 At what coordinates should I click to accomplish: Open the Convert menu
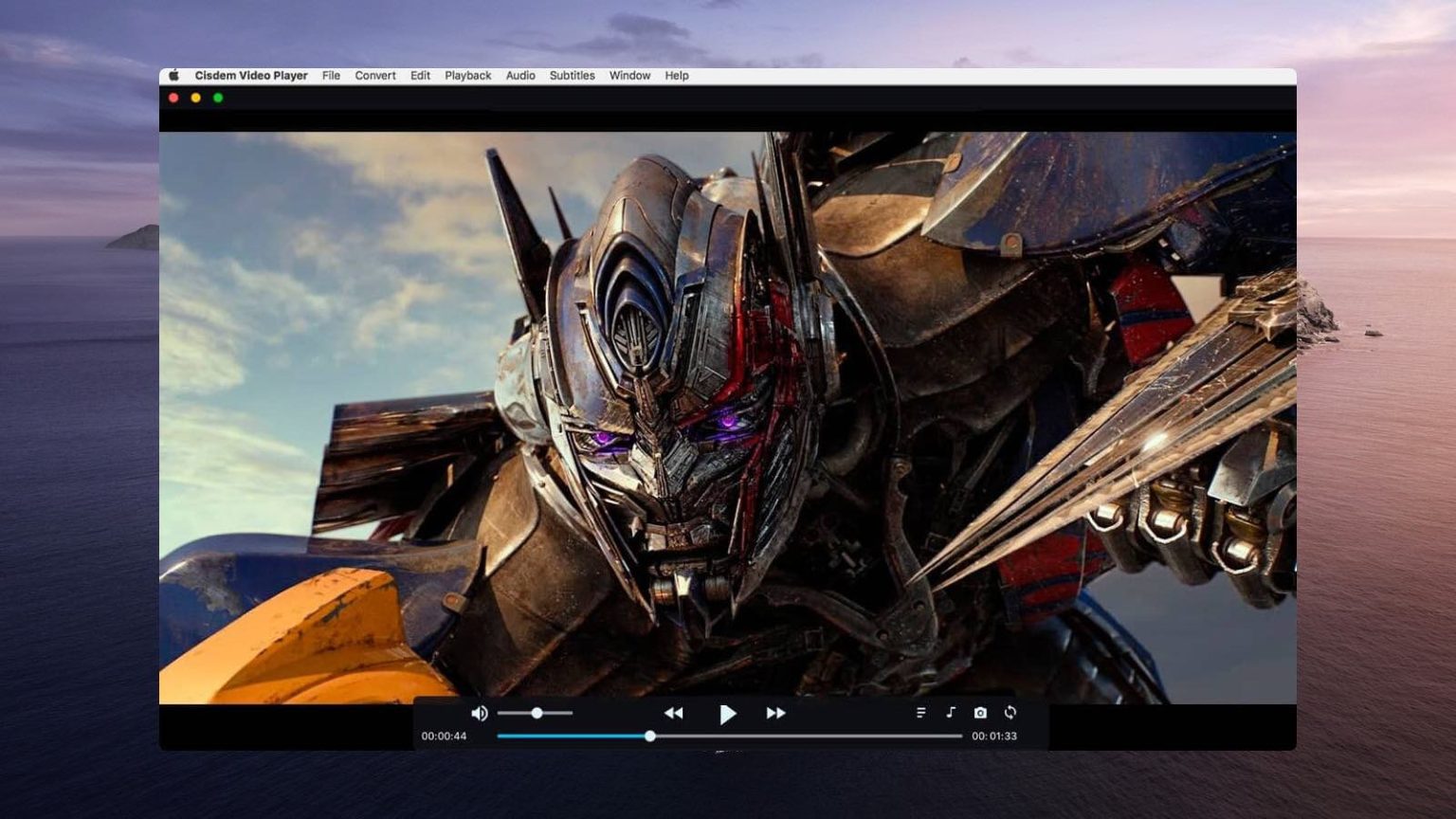click(375, 76)
